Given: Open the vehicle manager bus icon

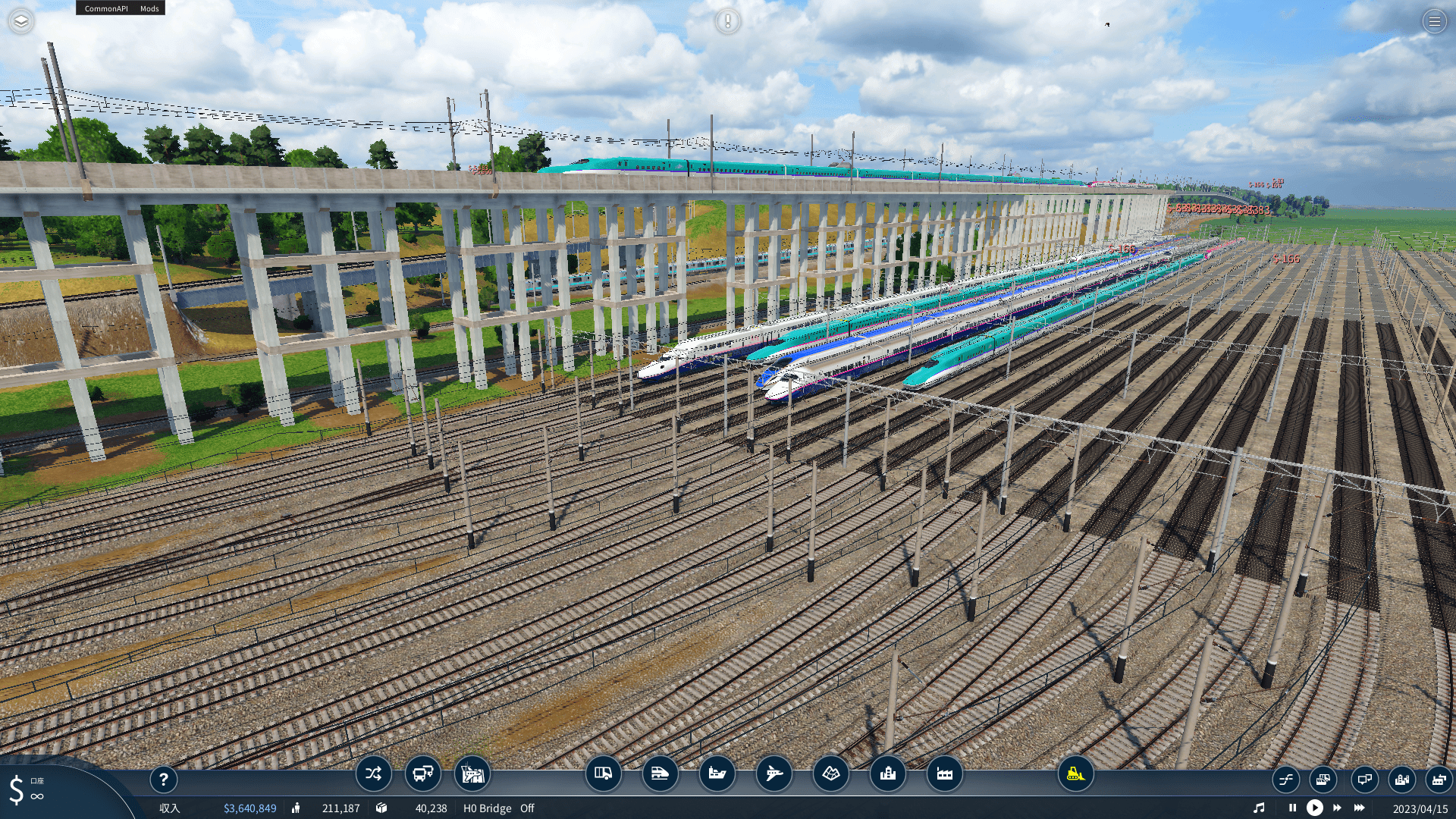Looking at the screenshot, I should coord(423,773).
